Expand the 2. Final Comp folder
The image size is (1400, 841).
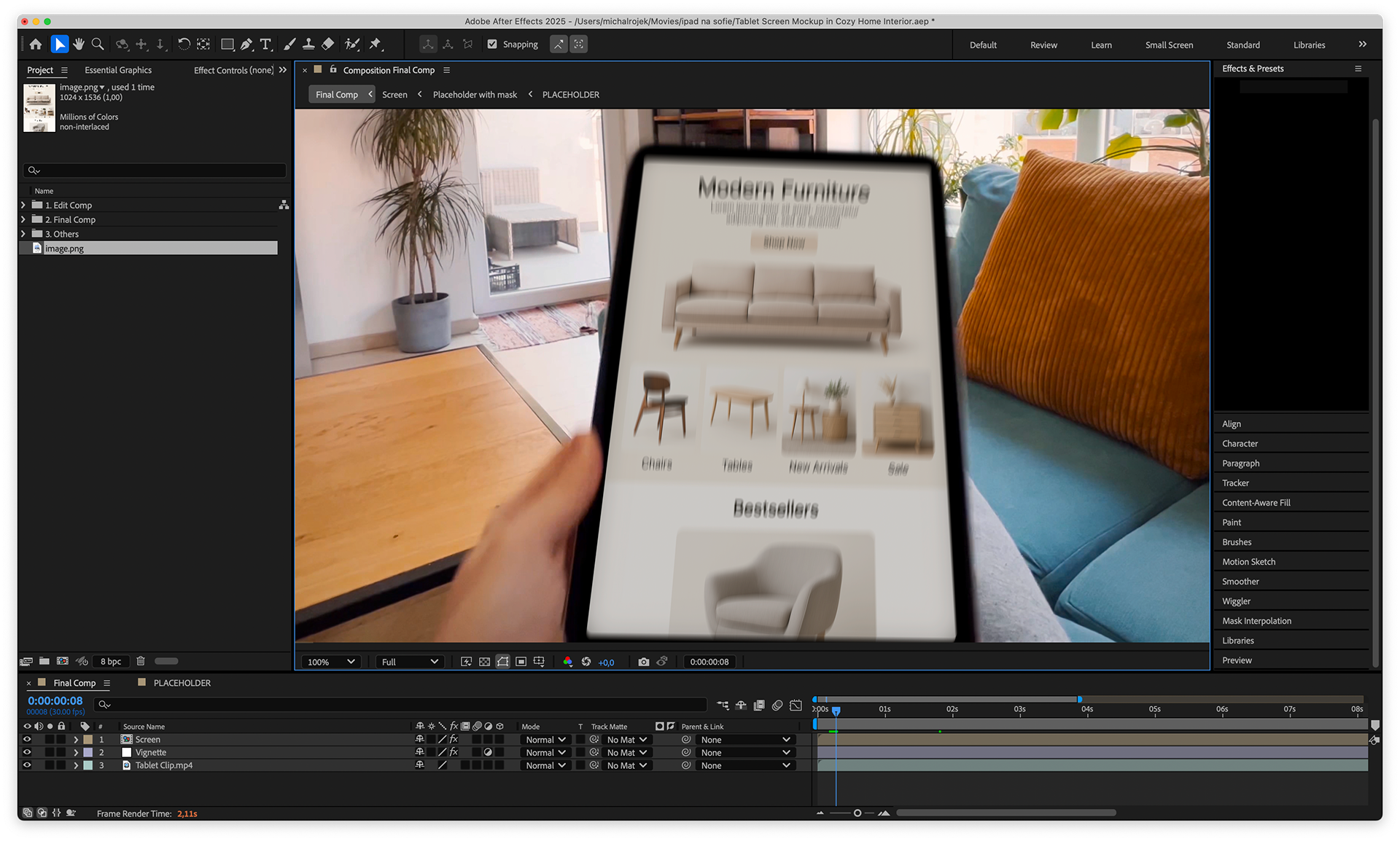tap(23, 219)
